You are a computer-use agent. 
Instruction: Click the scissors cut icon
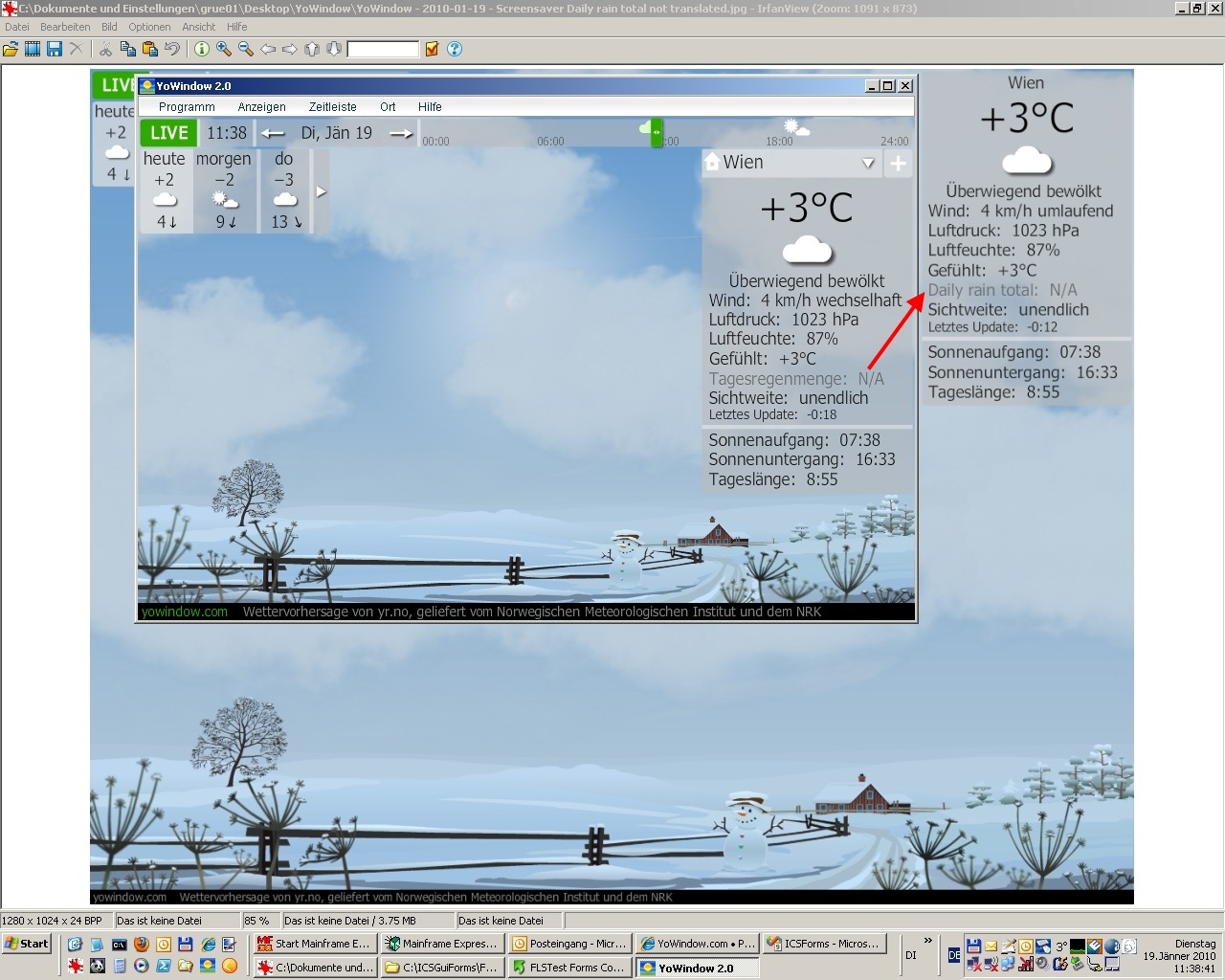coord(105,49)
